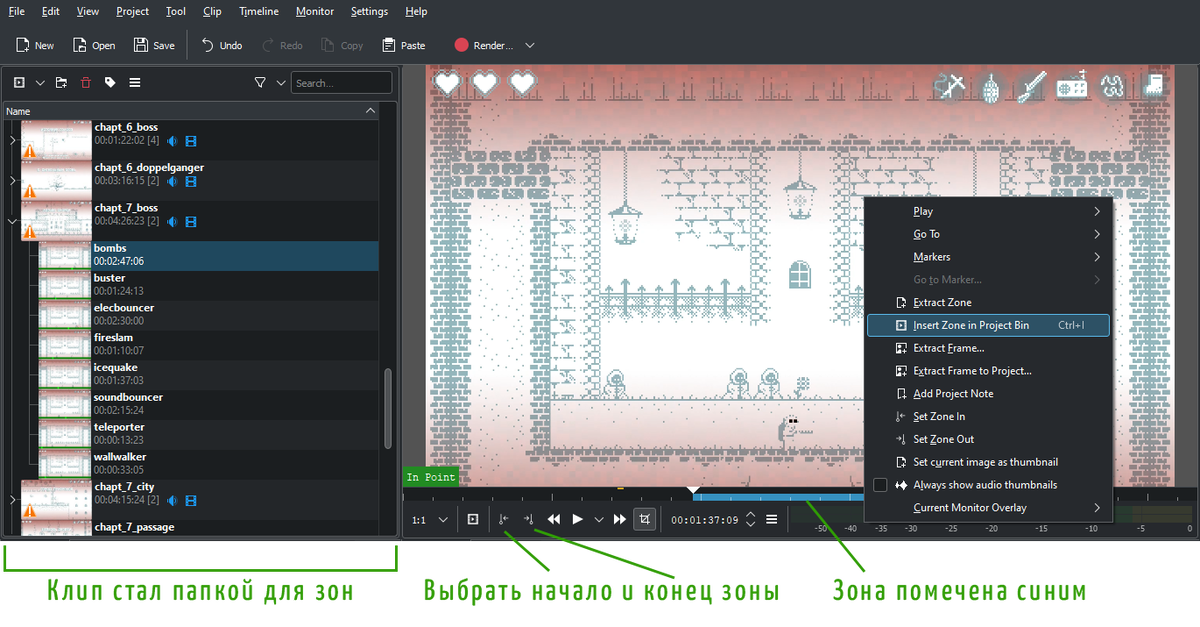Open the Settings menu
Viewport: 1200px width, 627px height.
click(369, 12)
